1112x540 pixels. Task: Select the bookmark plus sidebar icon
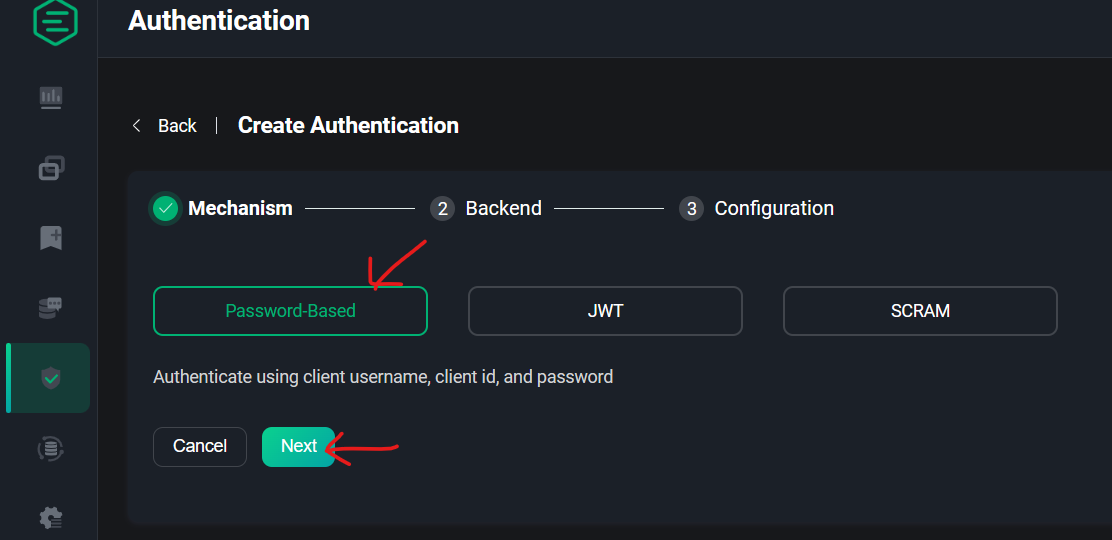[51, 238]
